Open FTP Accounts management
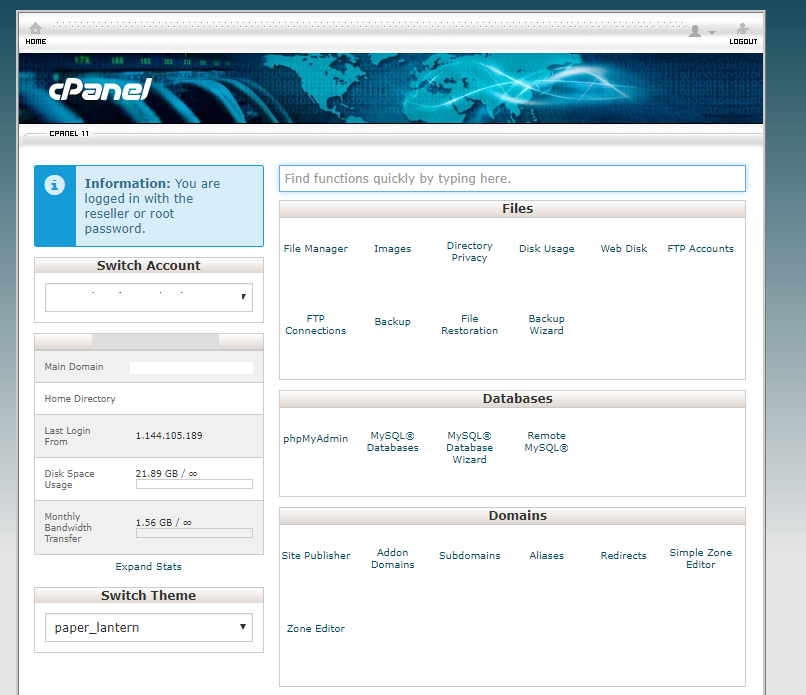Screen dimensions: 806x695 click(x=700, y=248)
